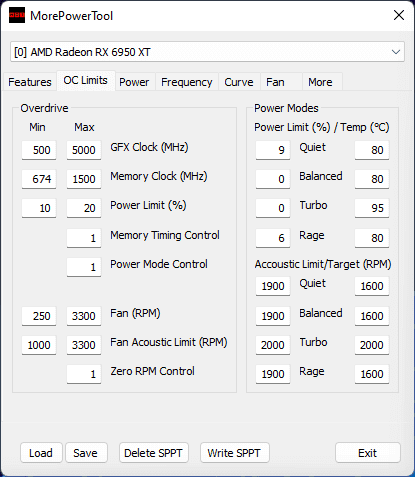The width and height of the screenshot is (415, 477).
Task: Click the Delete SPPT button
Action: (154, 453)
